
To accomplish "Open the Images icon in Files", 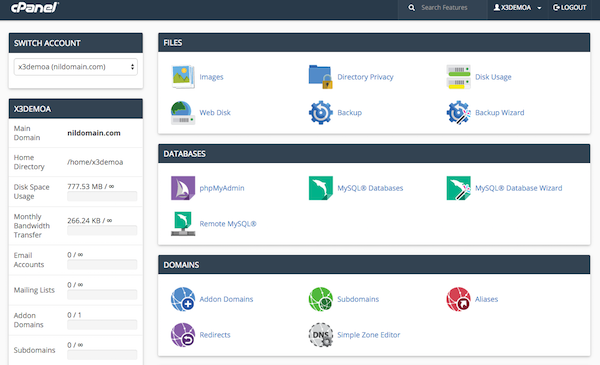I will 183,77.
